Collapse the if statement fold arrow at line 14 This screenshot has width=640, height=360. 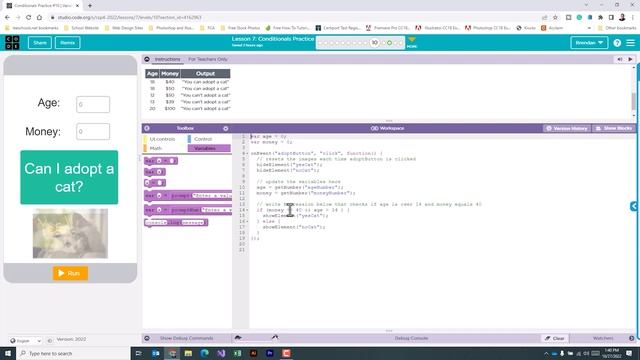[247, 210]
